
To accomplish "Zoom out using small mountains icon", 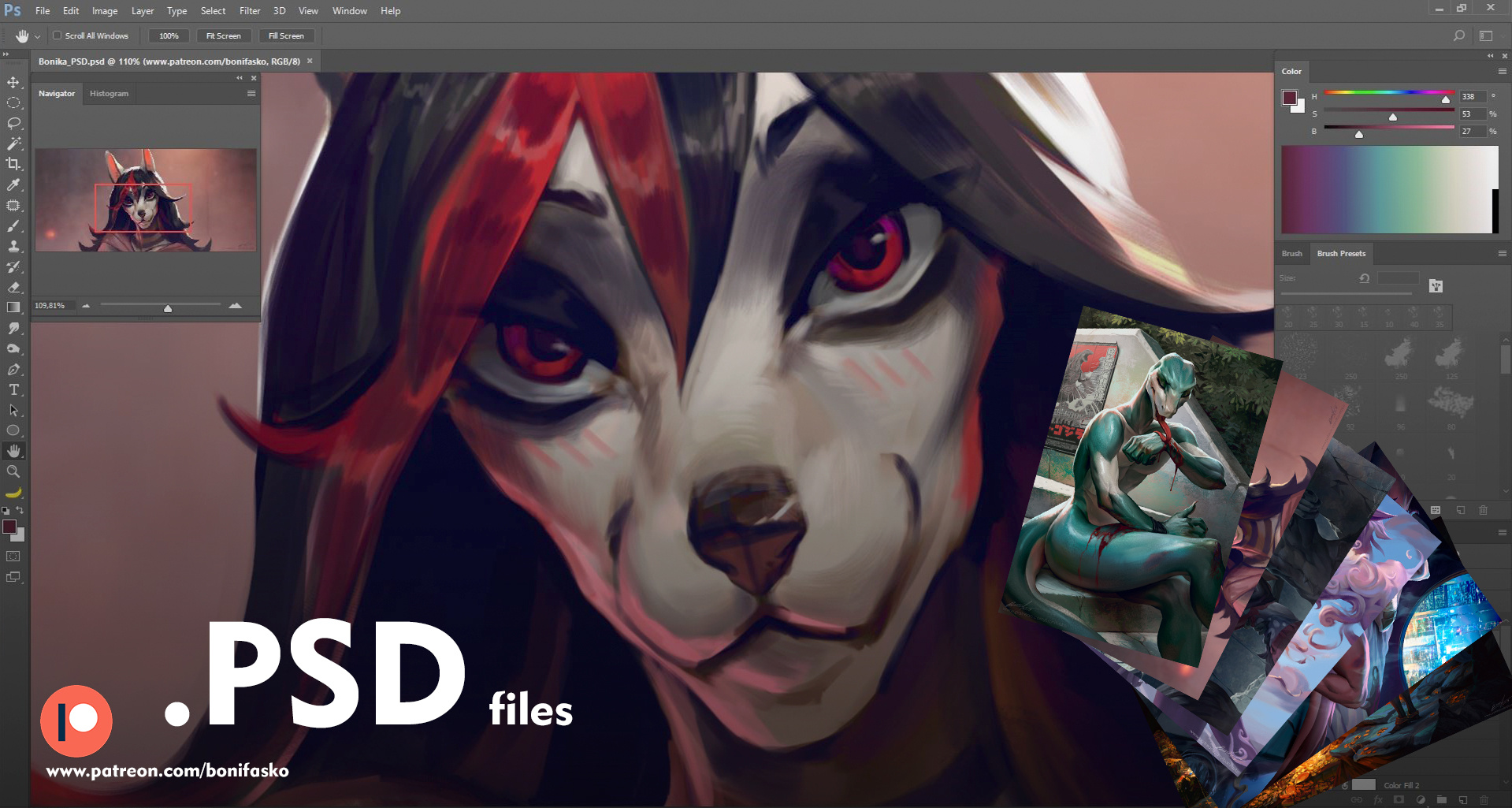I will coord(86,305).
